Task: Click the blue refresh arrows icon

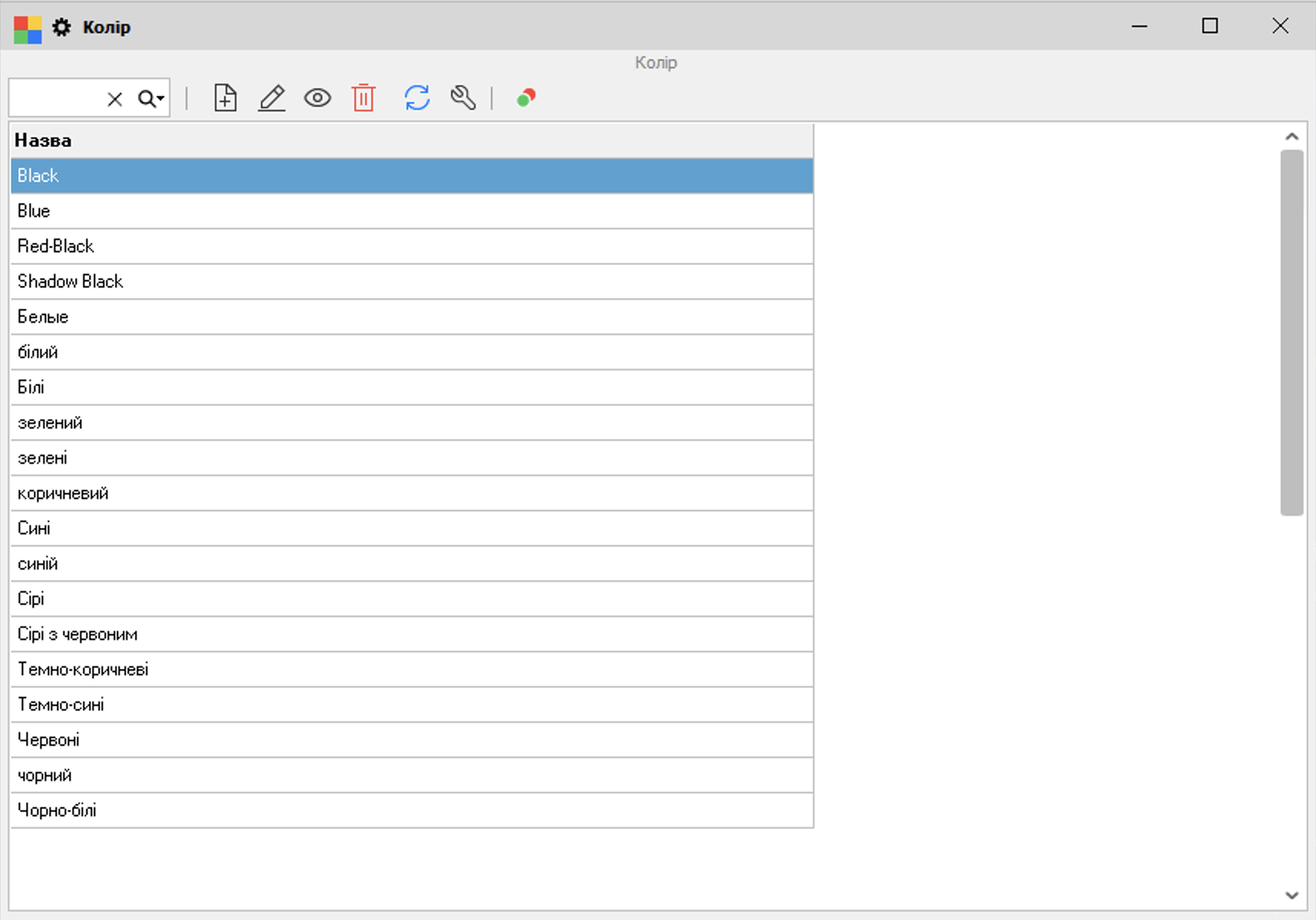Action: point(417,98)
